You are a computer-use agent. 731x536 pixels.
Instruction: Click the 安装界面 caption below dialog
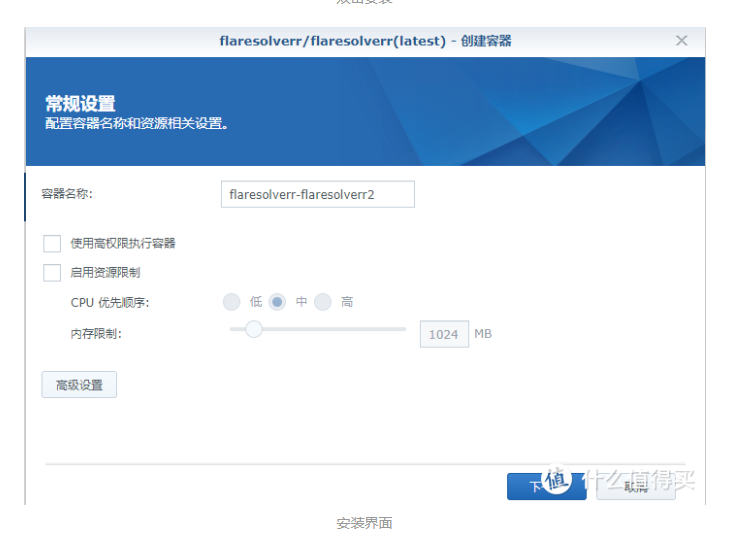(x=365, y=523)
